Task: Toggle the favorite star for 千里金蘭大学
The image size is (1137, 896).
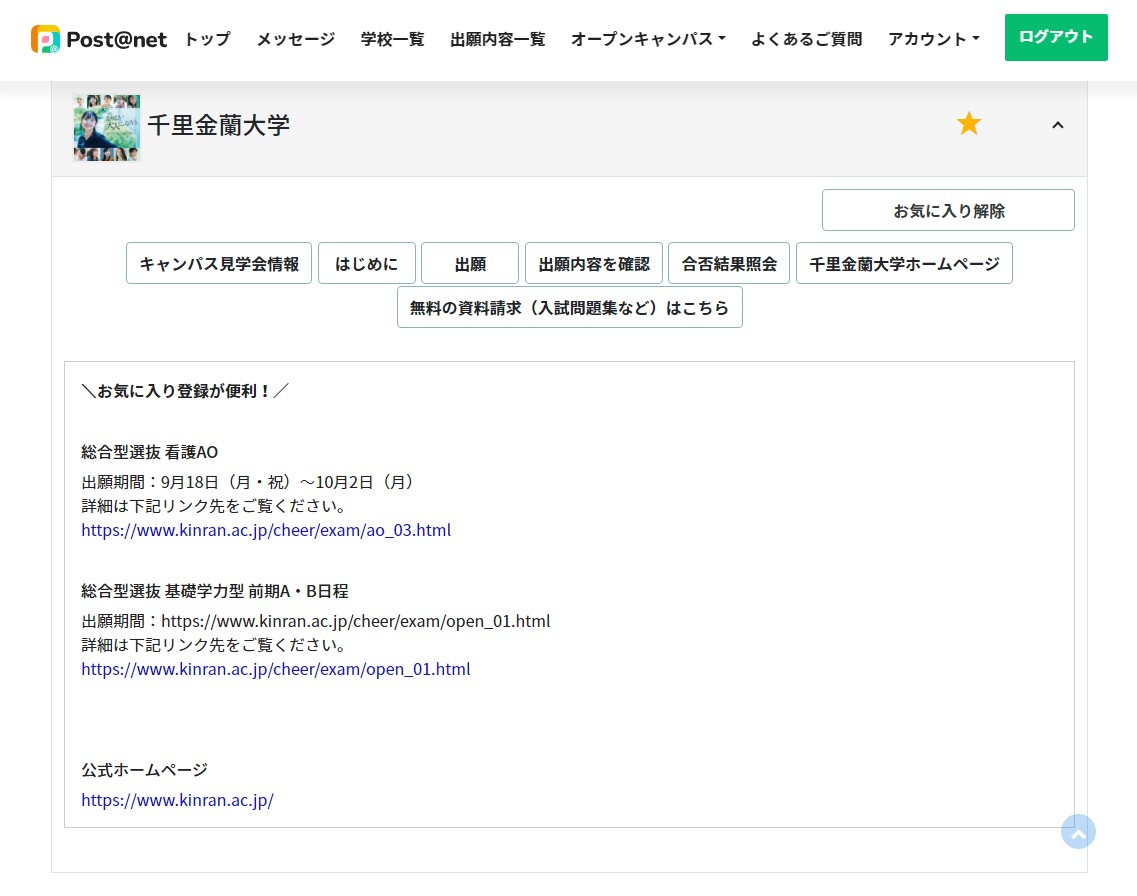Action: [x=968, y=124]
